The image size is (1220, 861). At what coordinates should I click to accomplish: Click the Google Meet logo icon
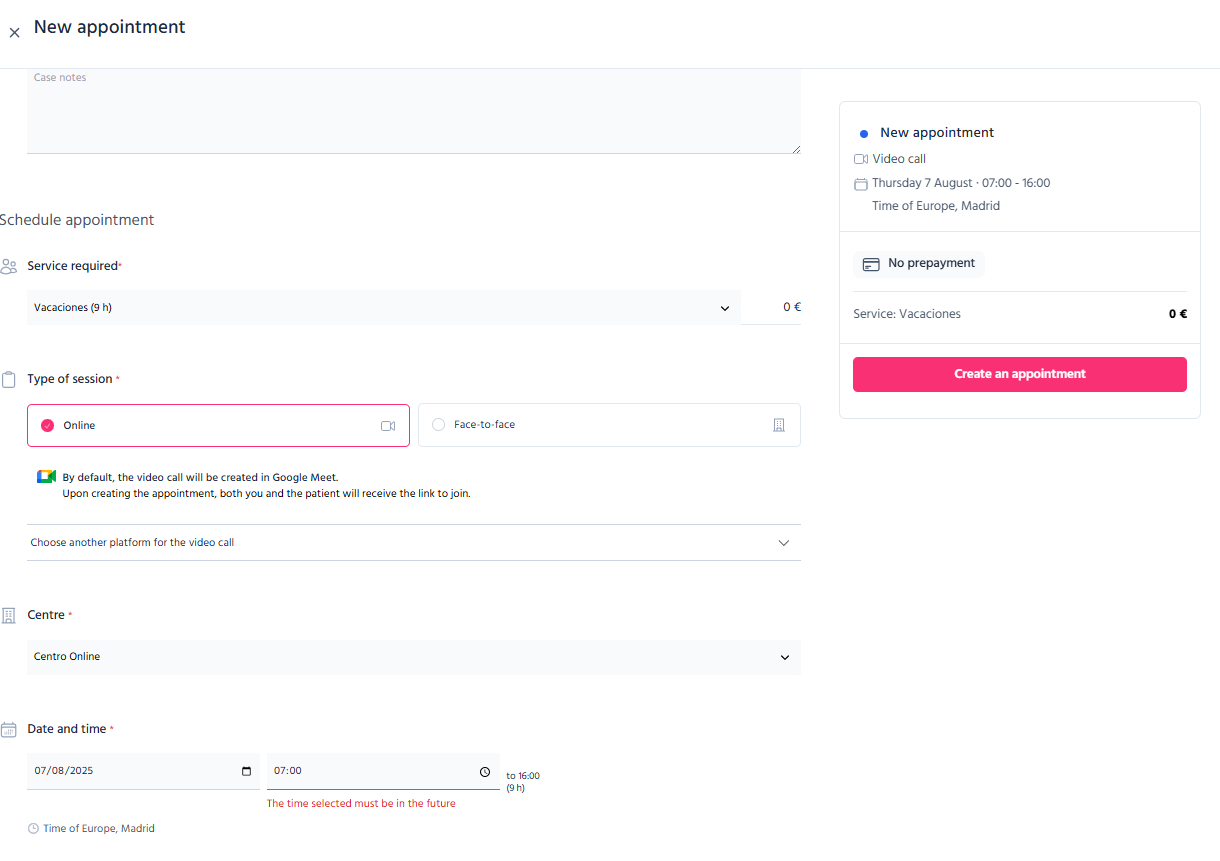coord(46,477)
